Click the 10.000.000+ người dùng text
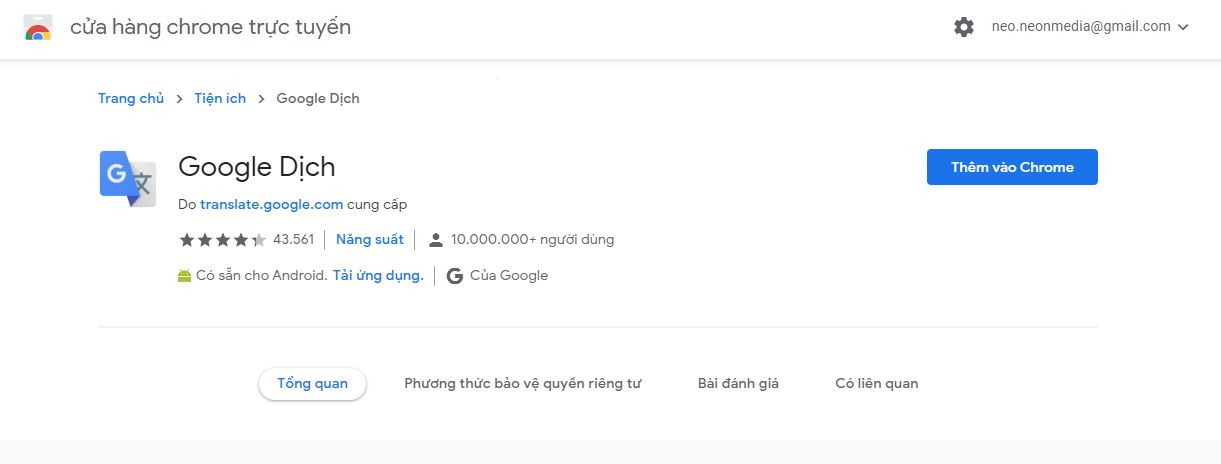The image size is (1221, 464). click(532, 240)
